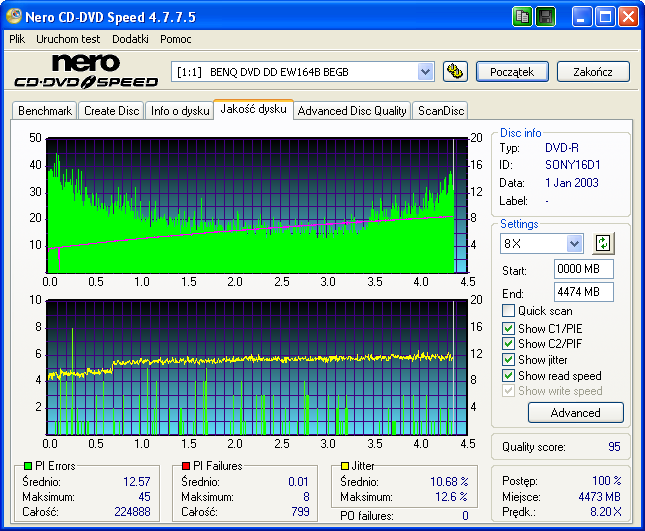The height and width of the screenshot is (531, 645).
Task: Click Jitter average 10.68 %
Action: pyautogui.click(x=449, y=481)
